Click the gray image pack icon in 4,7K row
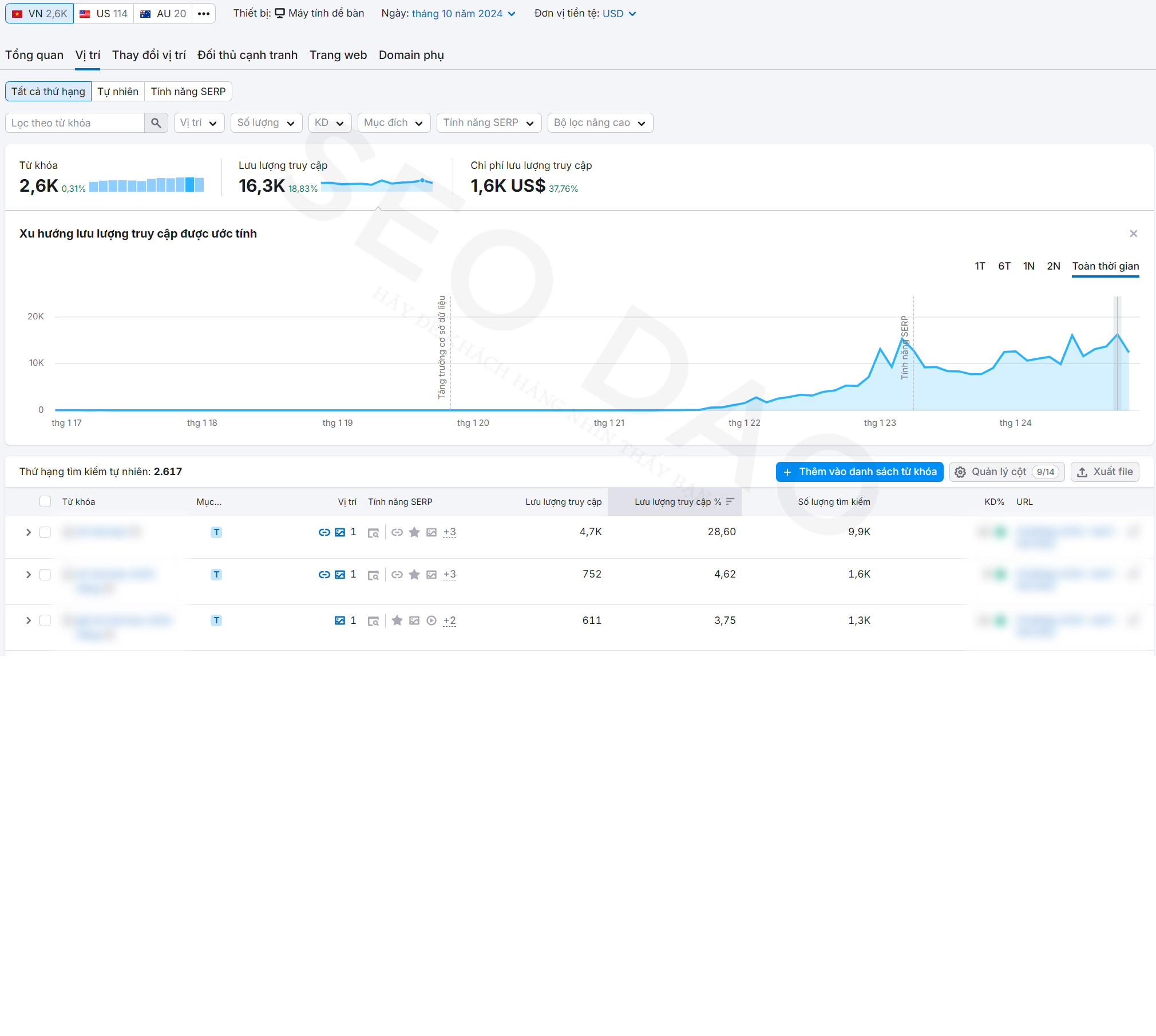This screenshot has width=1156, height=1036. (x=431, y=532)
